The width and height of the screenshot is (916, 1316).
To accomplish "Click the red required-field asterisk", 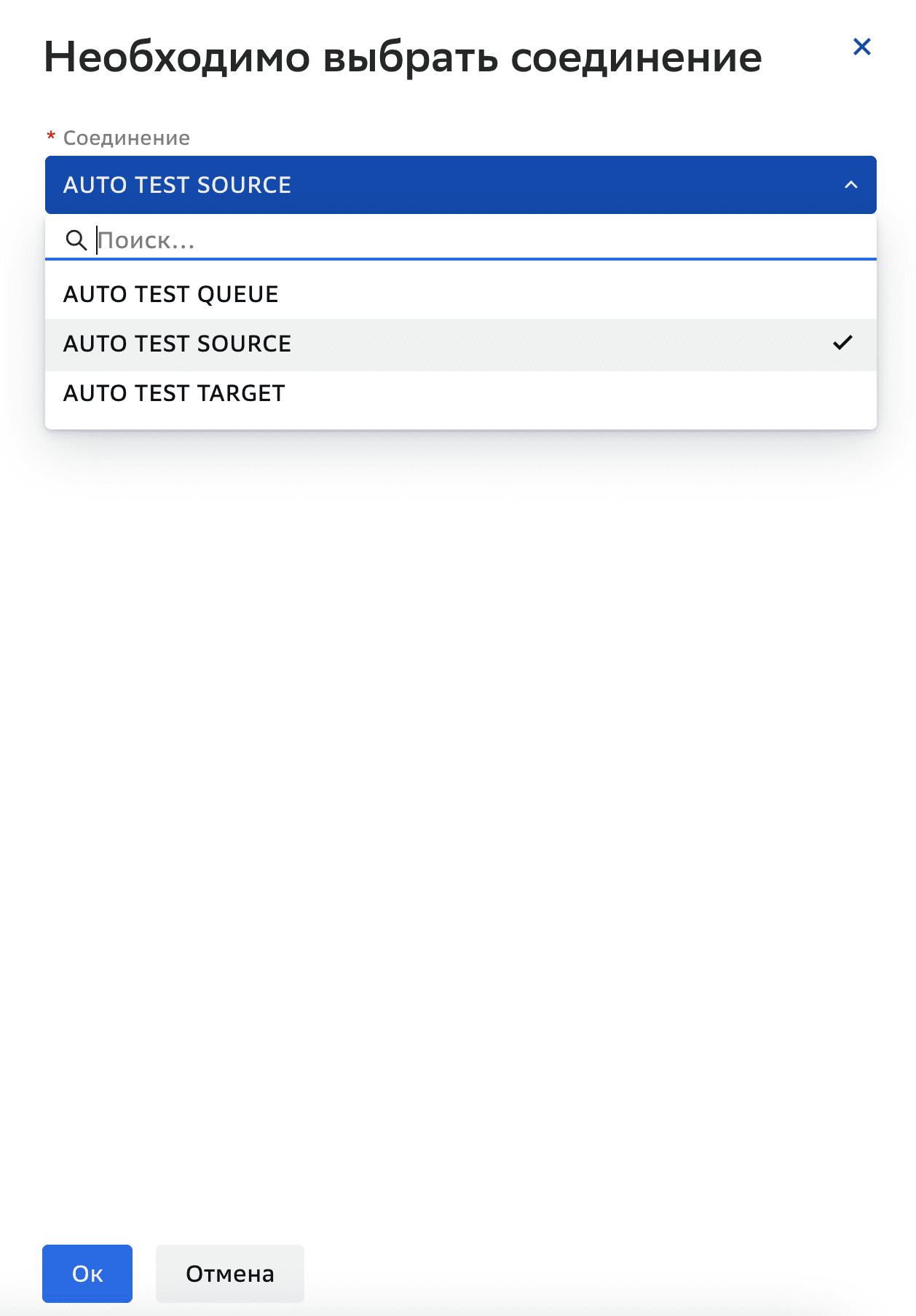I will coord(51,137).
